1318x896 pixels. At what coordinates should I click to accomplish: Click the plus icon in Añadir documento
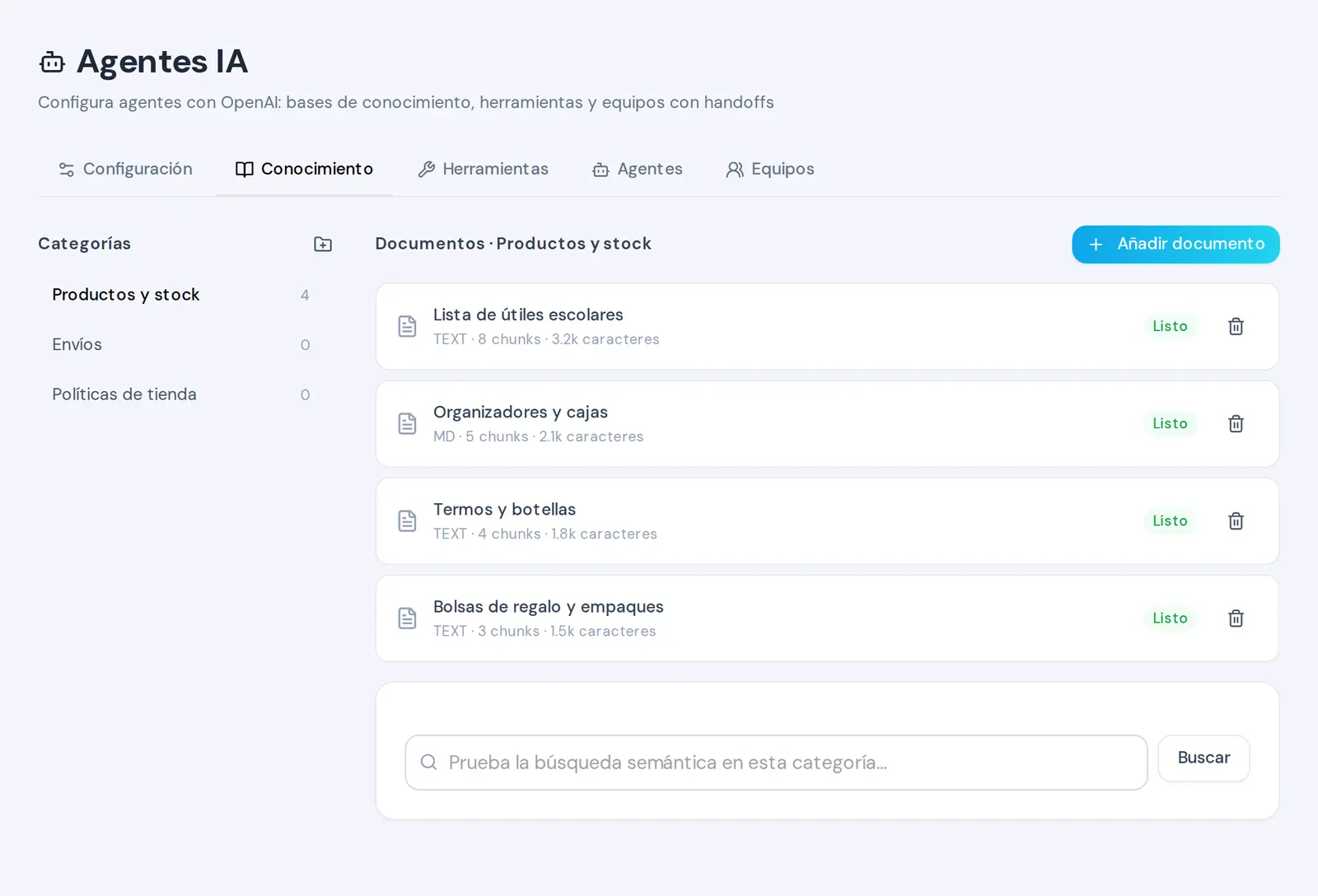coord(1096,245)
